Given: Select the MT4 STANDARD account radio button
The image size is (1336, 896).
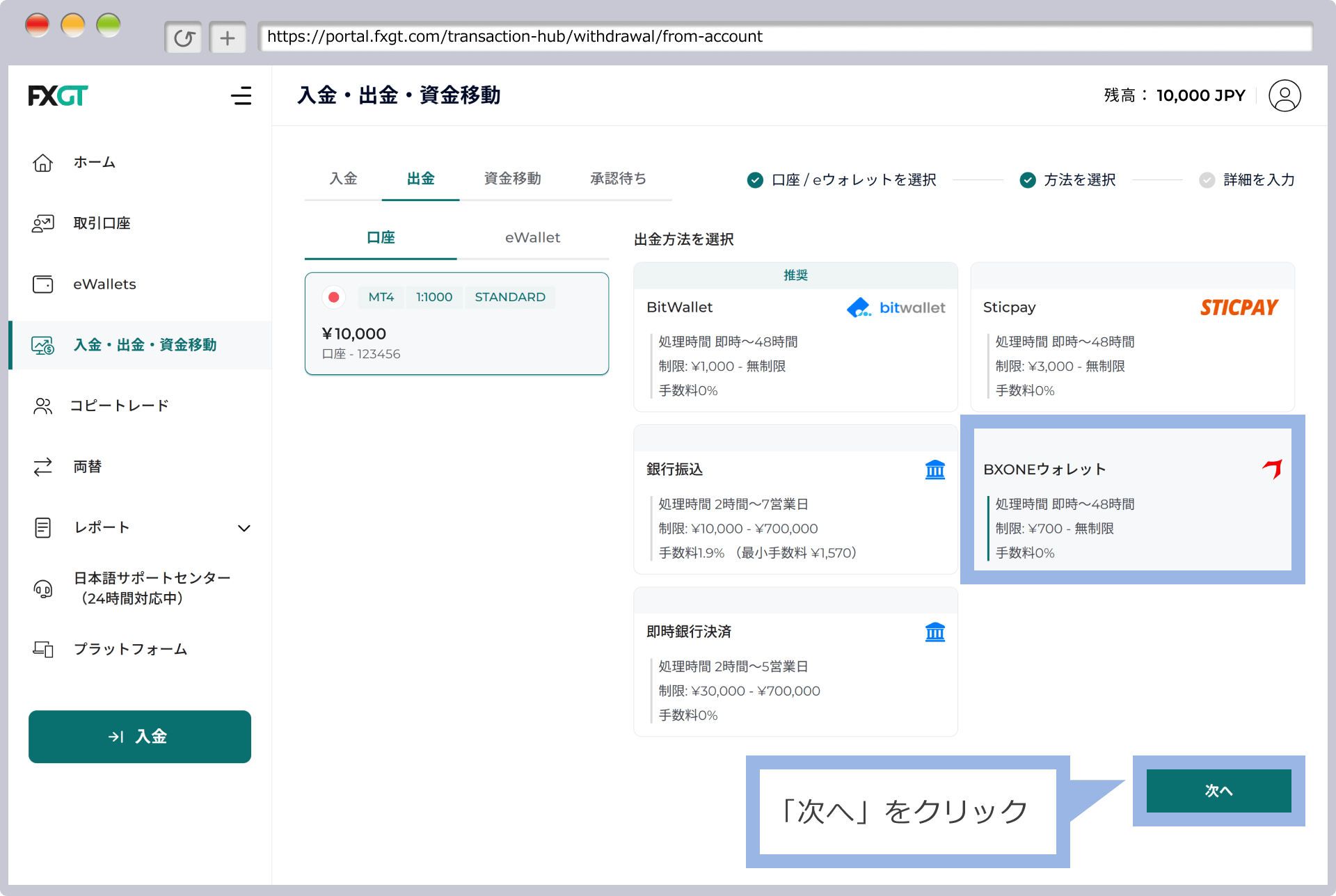Looking at the screenshot, I should click(x=334, y=297).
